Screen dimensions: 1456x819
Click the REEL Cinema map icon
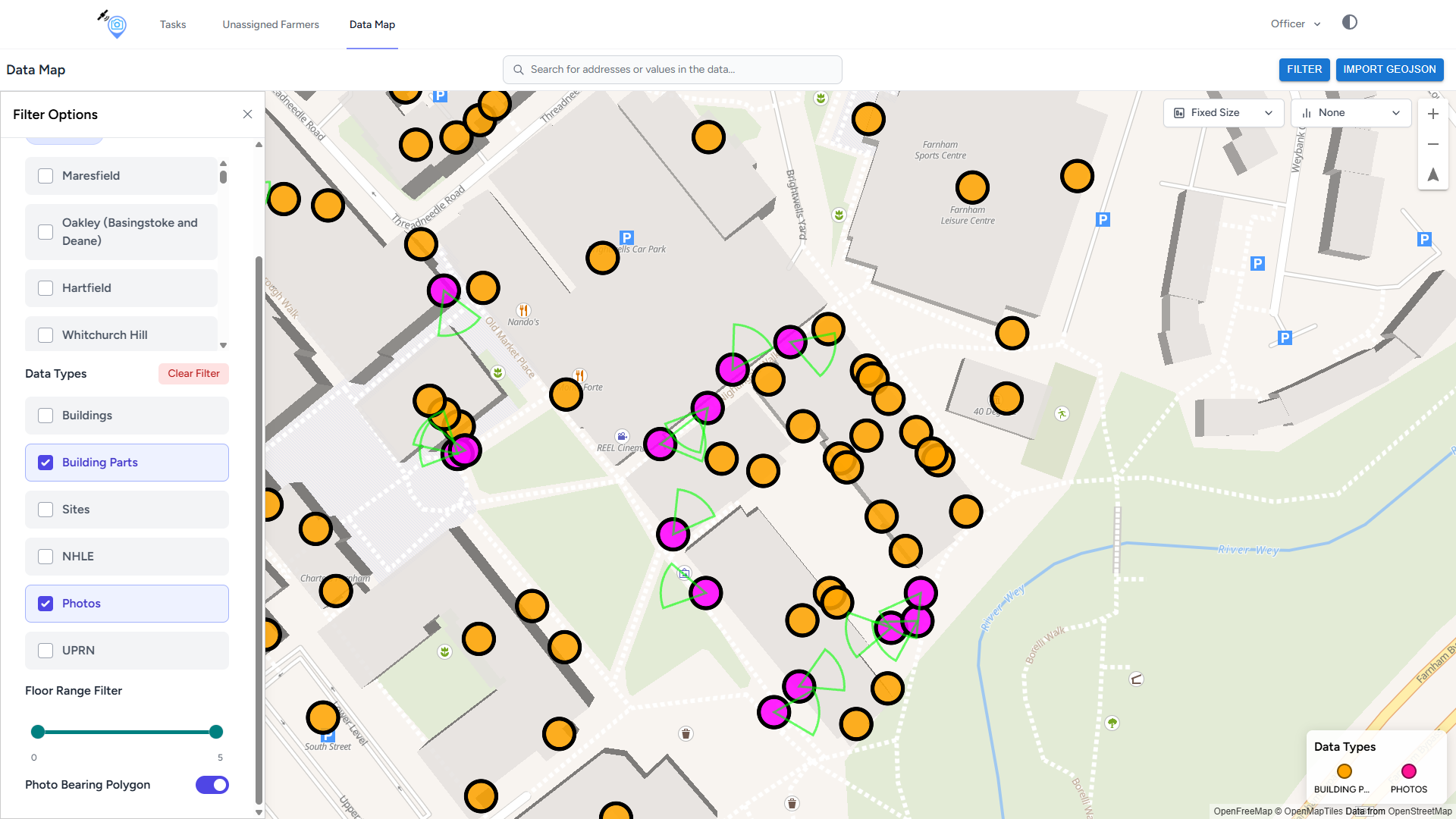pyautogui.click(x=622, y=436)
